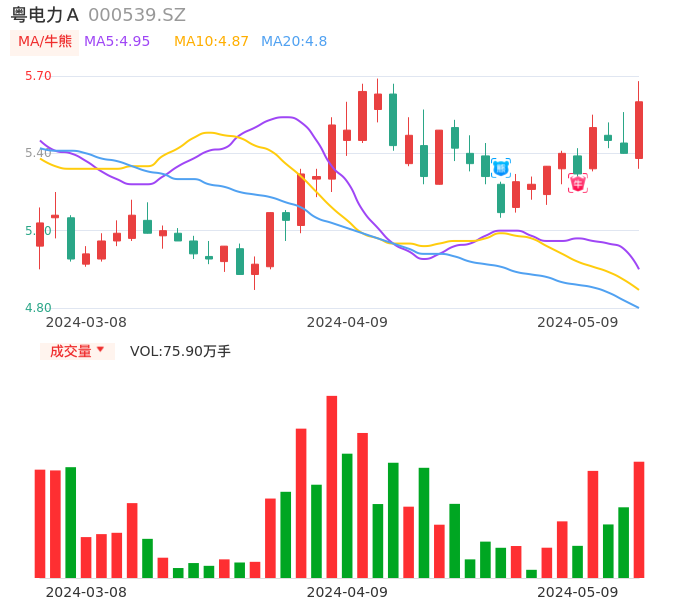Screen dimensions: 686x606
Task: Click the tallest red volume bar
Action: (x=332, y=486)
